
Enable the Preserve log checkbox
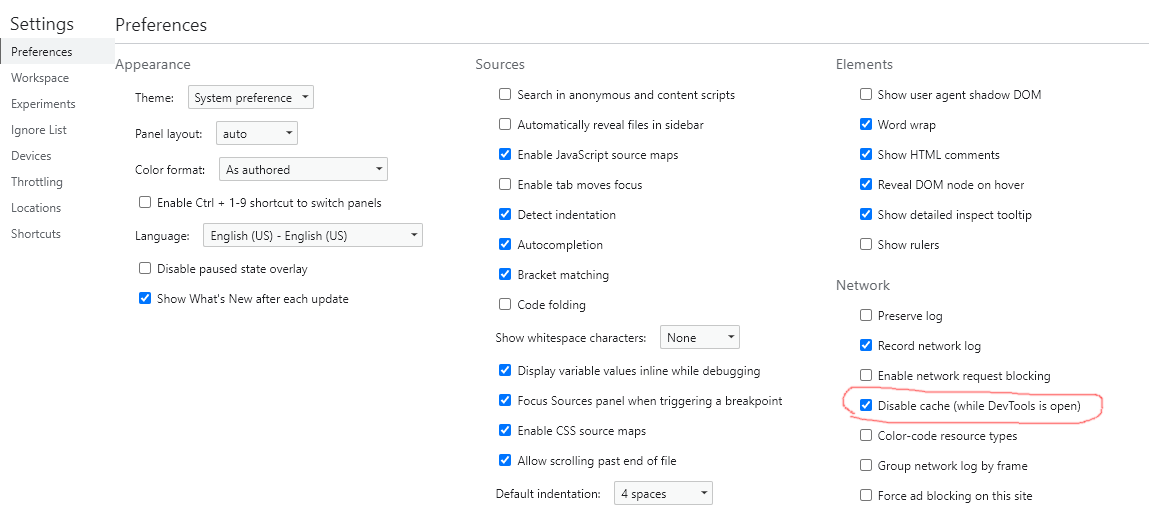[865, 316]
